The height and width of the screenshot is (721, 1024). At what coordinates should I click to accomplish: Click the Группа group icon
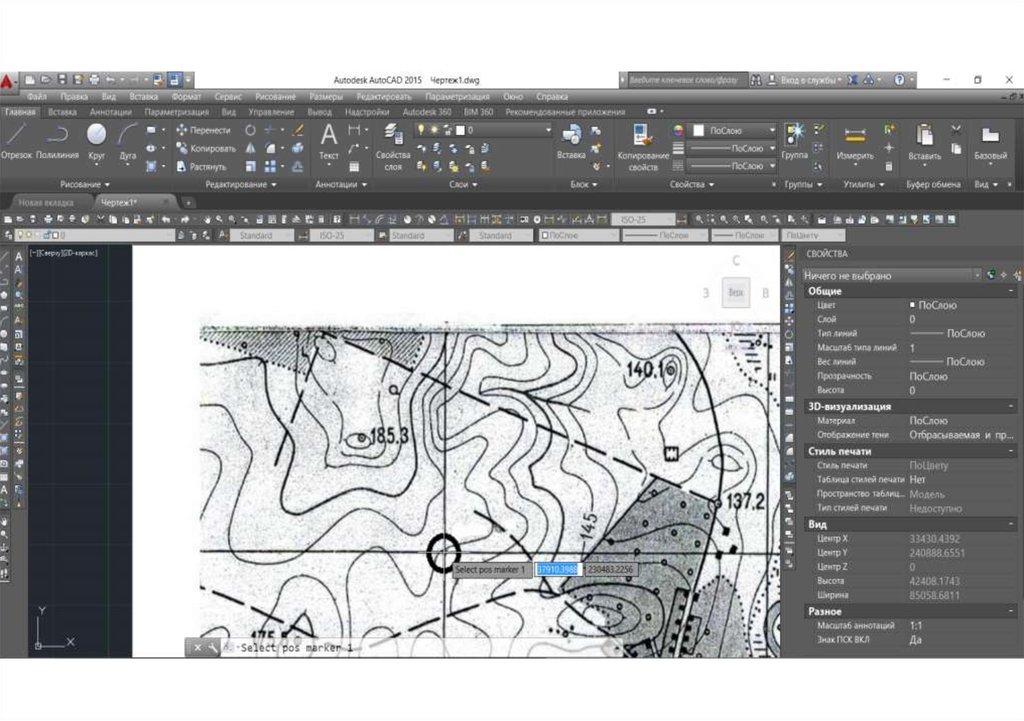pos(794,141)
